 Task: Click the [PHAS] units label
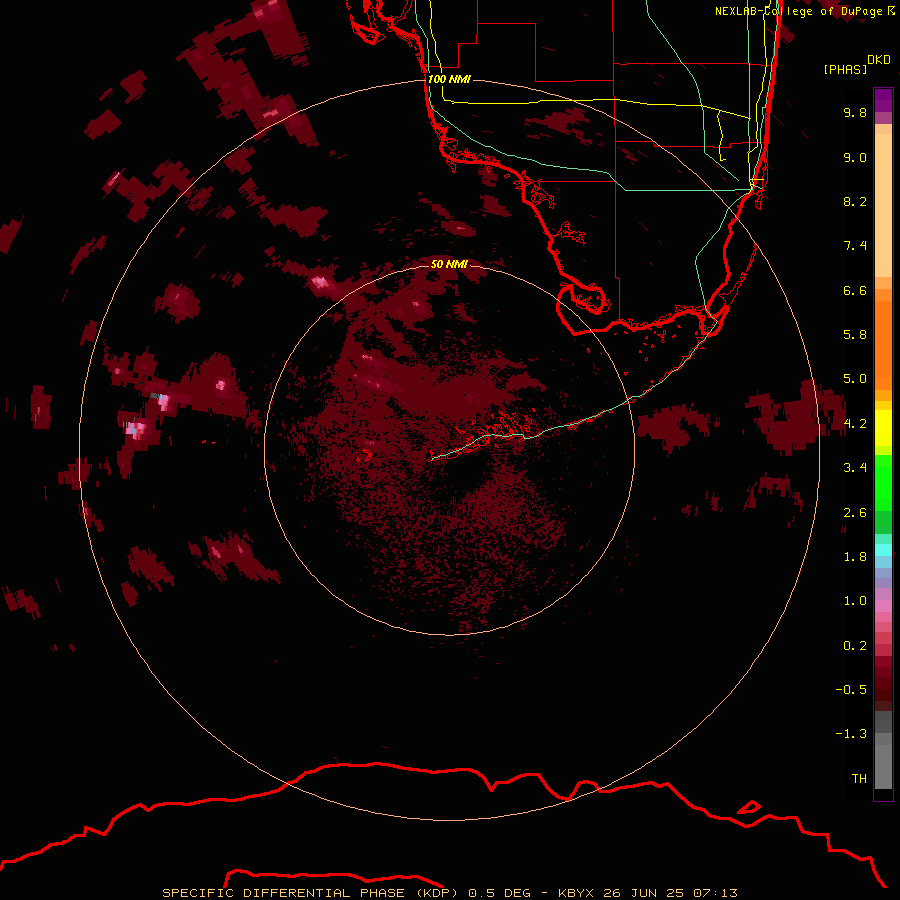pos(845,70)
